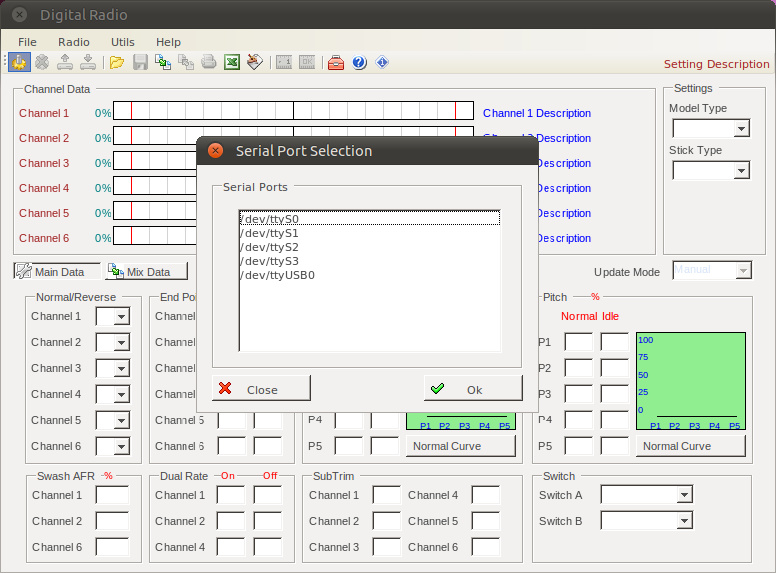Select /dev/ttyS2 in the serial ports list
The height and width of the screenshot is (573, 776).
(369, 247)
